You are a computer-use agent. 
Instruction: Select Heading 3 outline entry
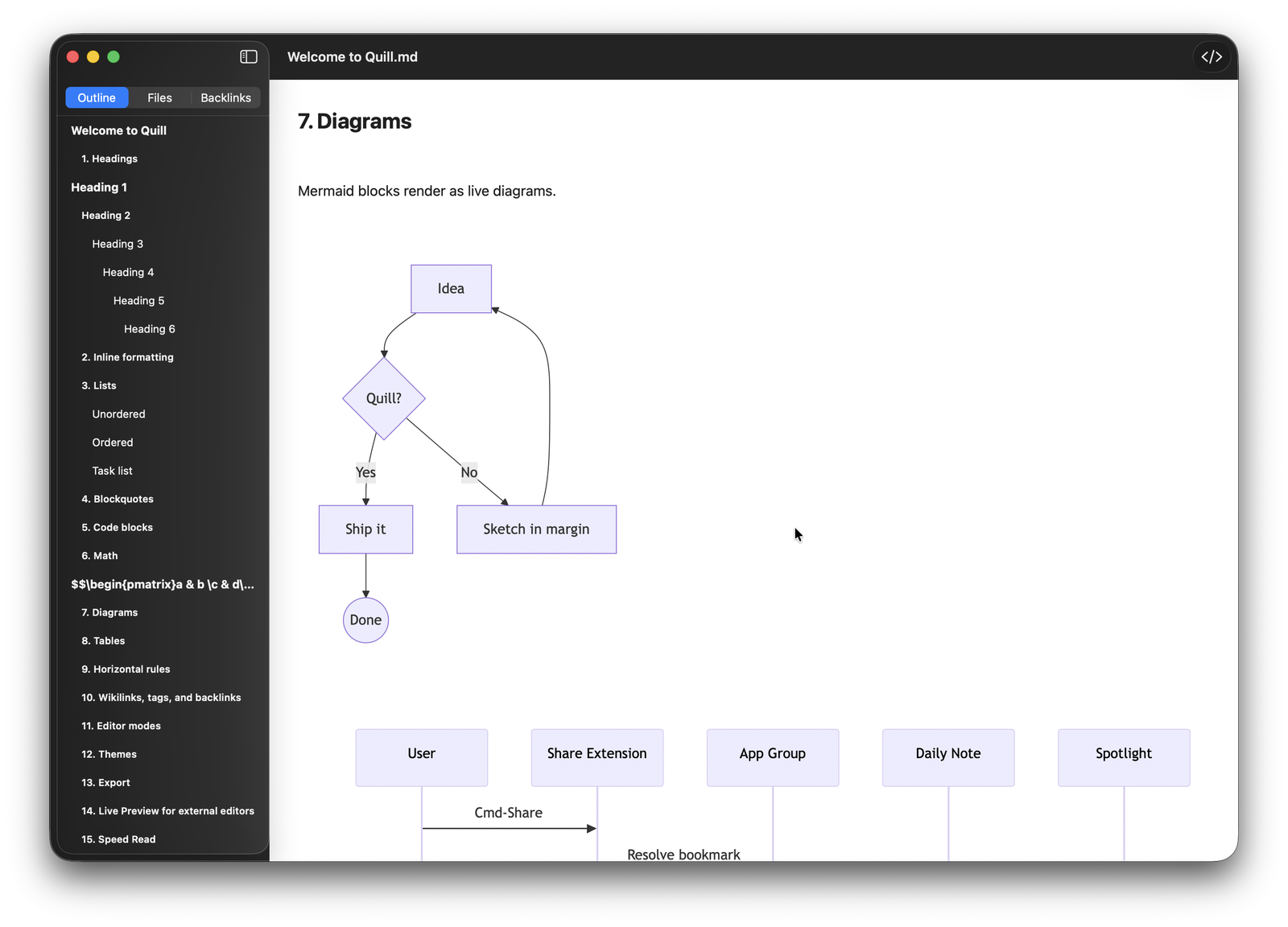click(118, 244)
